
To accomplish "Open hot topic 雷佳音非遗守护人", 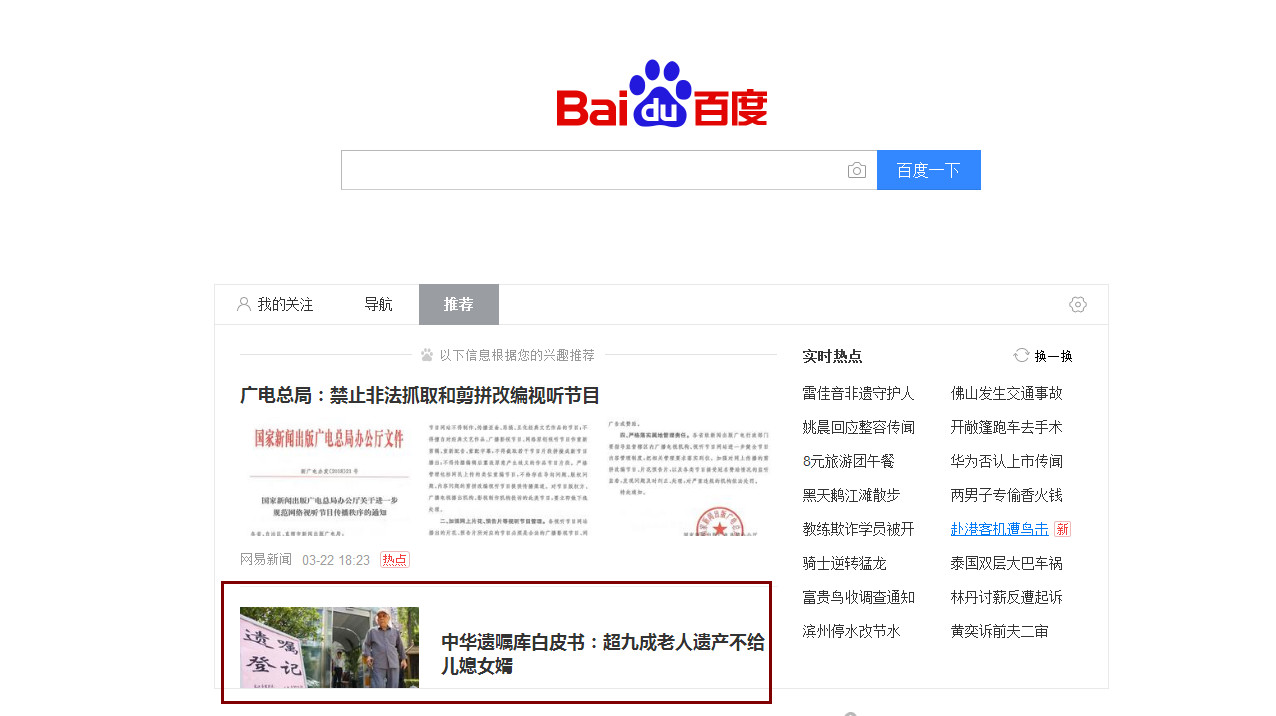I will click(858, 394).
